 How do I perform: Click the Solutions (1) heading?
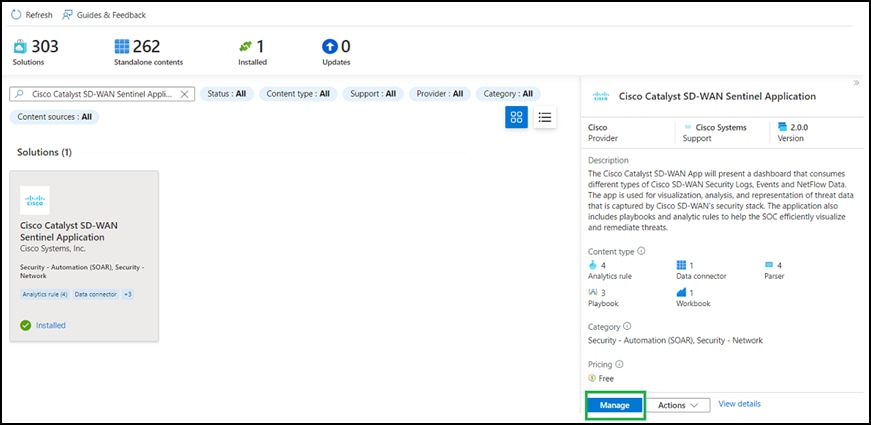(44, 152)
